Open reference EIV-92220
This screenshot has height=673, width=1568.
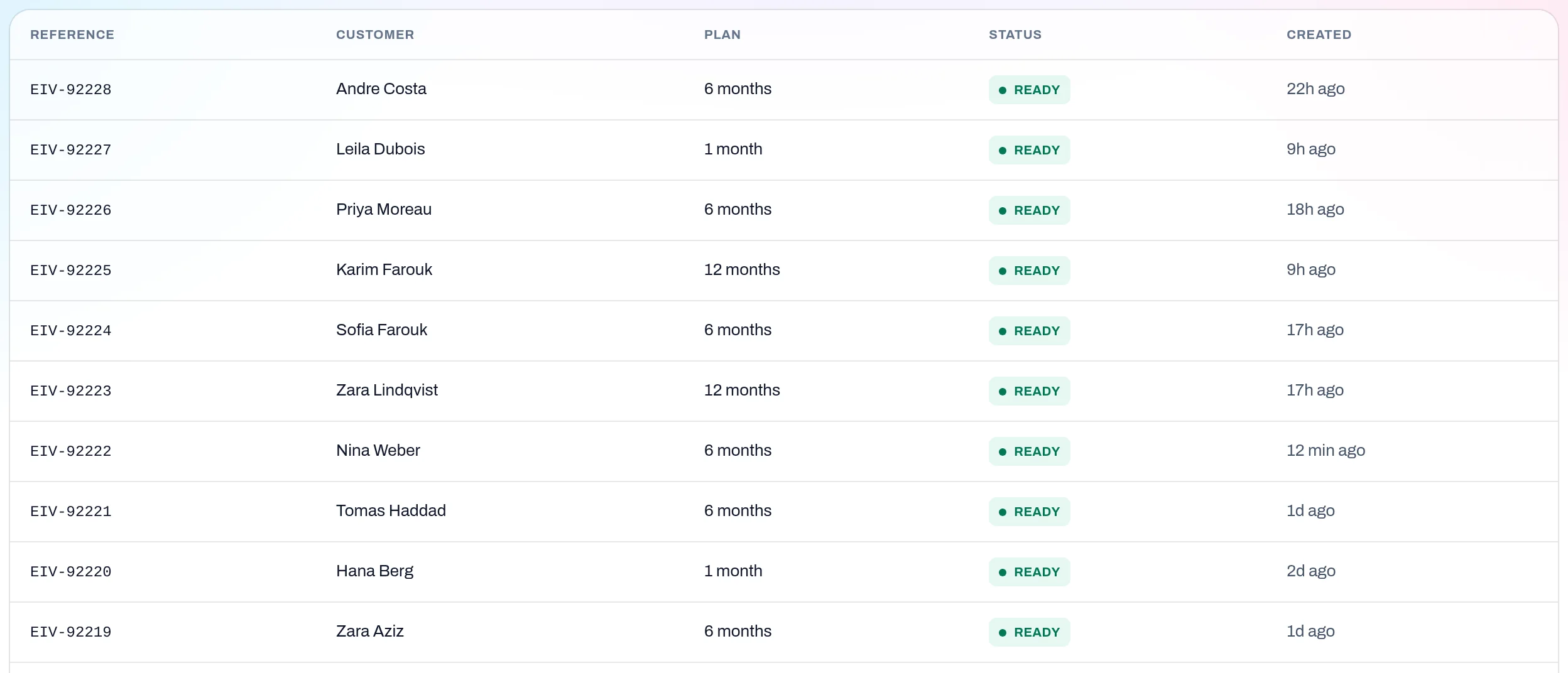click(x=71, y=572)
